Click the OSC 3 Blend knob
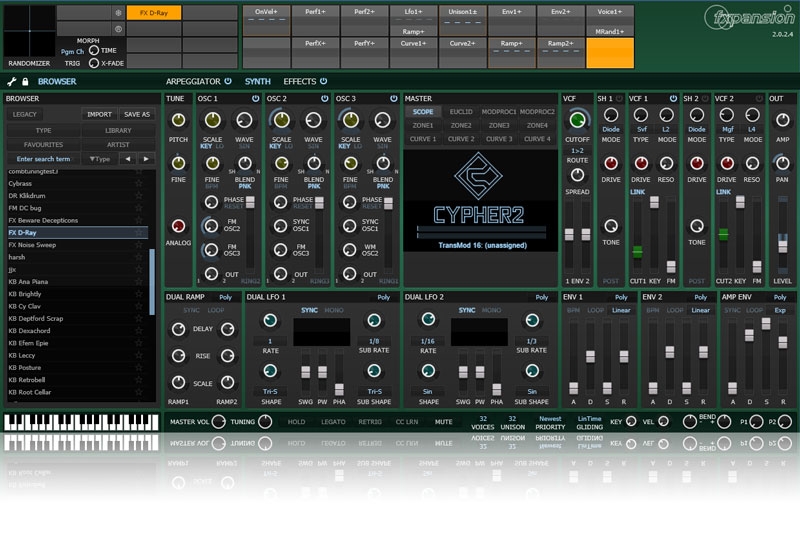This screenshot has width=800, height=533. tap(383, 163)
